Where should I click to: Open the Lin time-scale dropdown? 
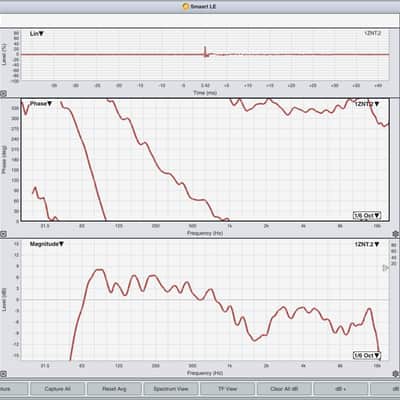37,34
